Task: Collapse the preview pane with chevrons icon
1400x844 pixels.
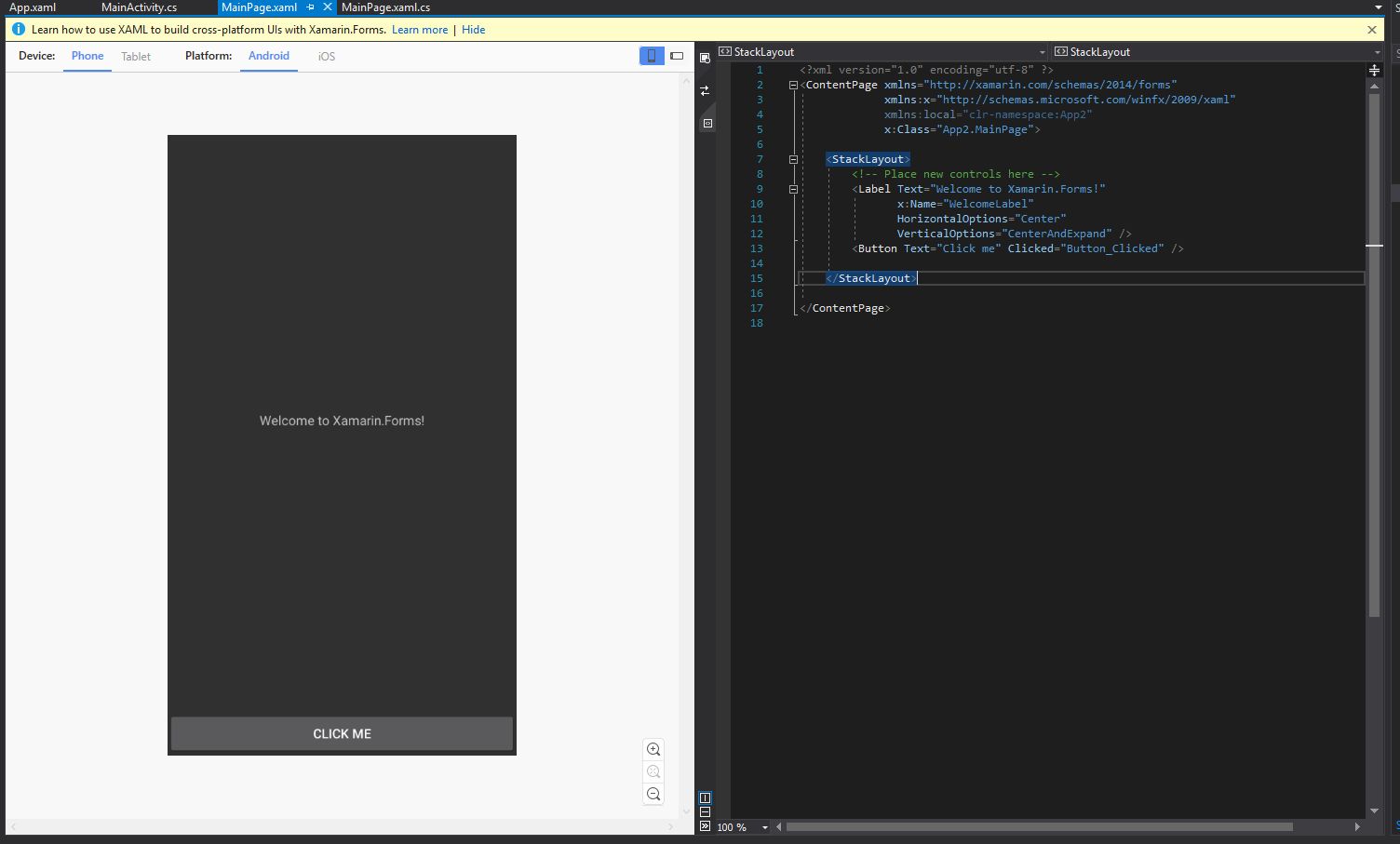Action: tap(705, 826)
